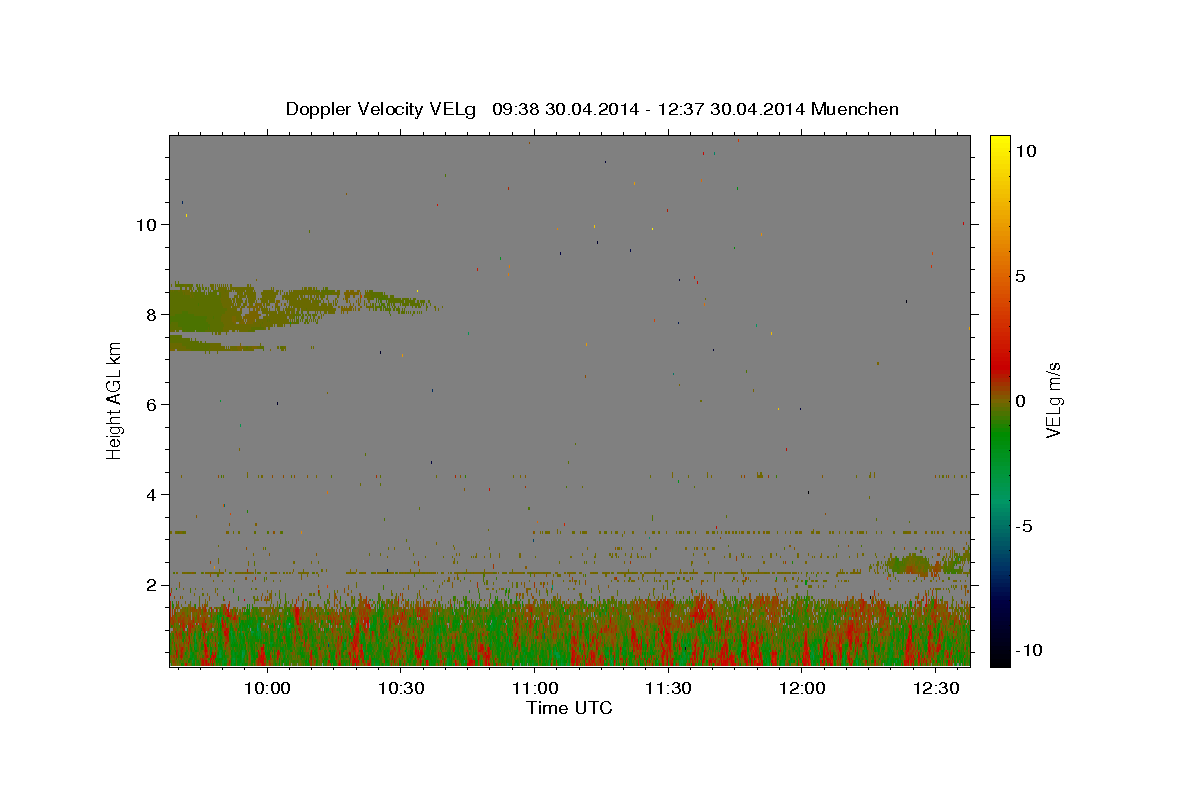Click the height axis label '10'
This screenshot has height=800, width=1200.
(x=148, y=225)
